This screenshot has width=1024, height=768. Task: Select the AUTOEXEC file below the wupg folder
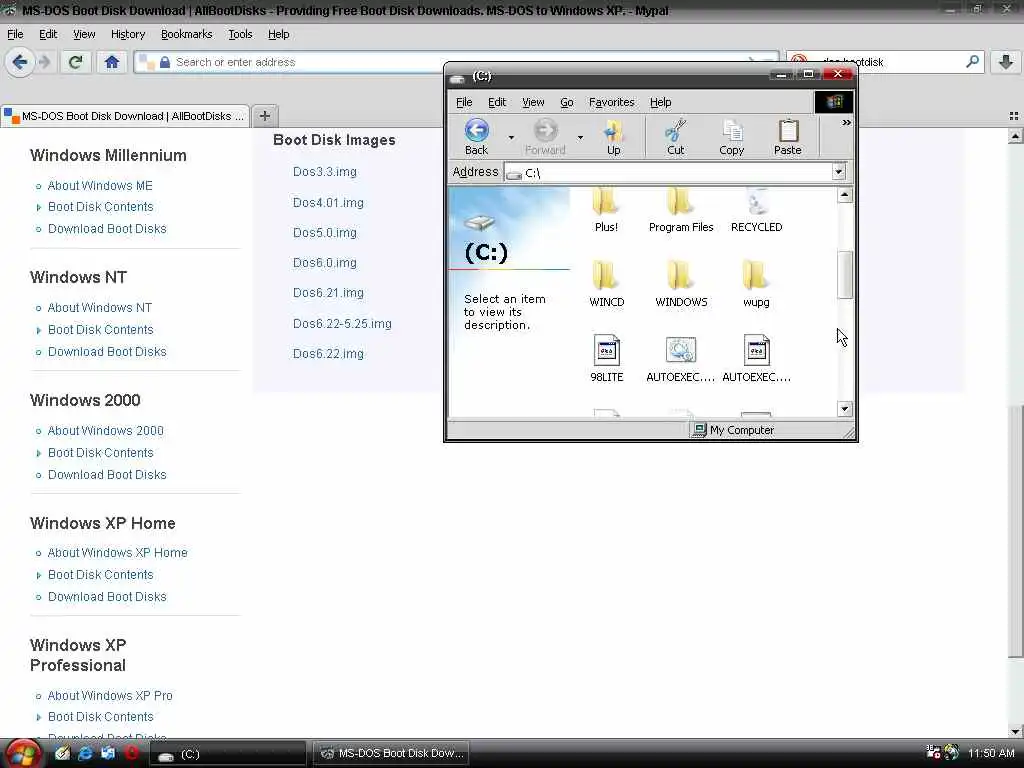(x=756, y=359)
